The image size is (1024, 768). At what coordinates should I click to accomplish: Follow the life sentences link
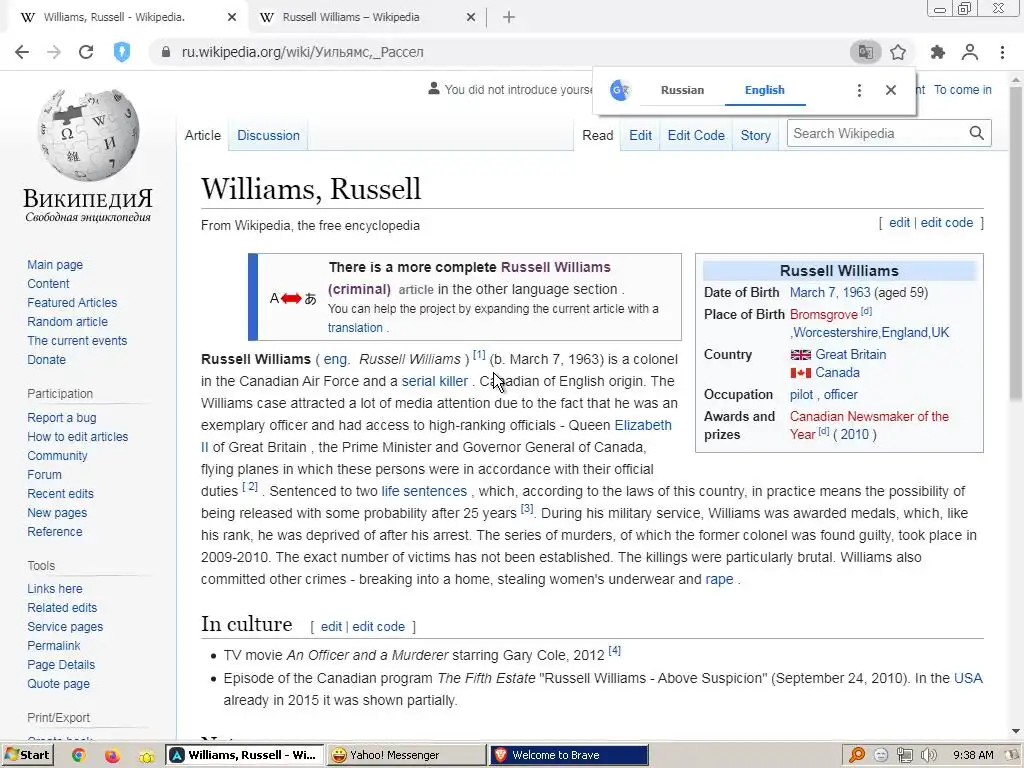click(x=424, y=490)
